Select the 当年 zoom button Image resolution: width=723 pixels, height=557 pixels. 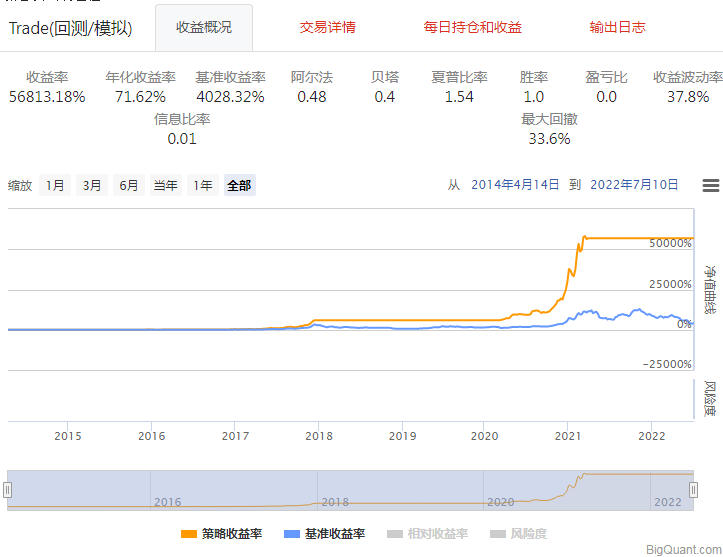[165, 185]
